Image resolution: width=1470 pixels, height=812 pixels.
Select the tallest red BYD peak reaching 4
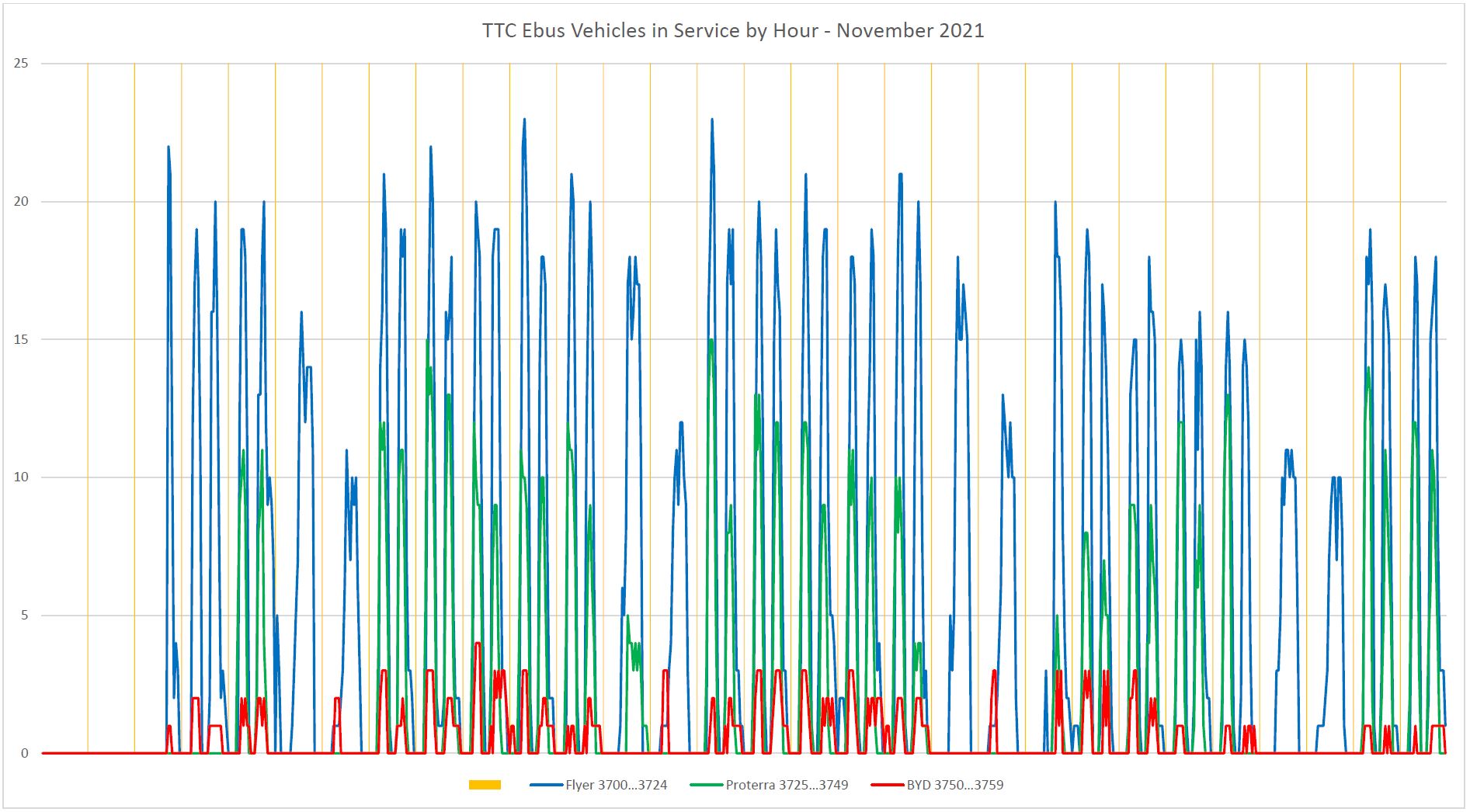coord(478,644)
